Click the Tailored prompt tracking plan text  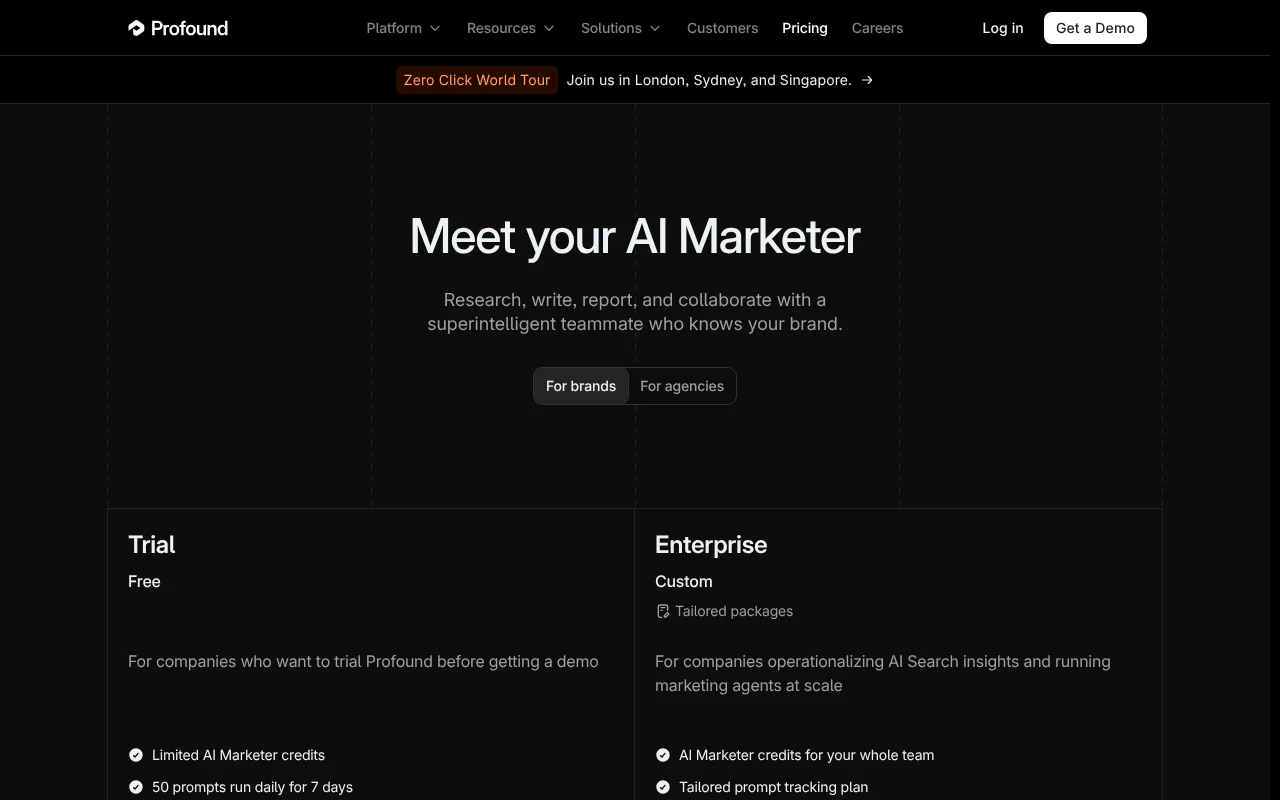tap(773, 787)
